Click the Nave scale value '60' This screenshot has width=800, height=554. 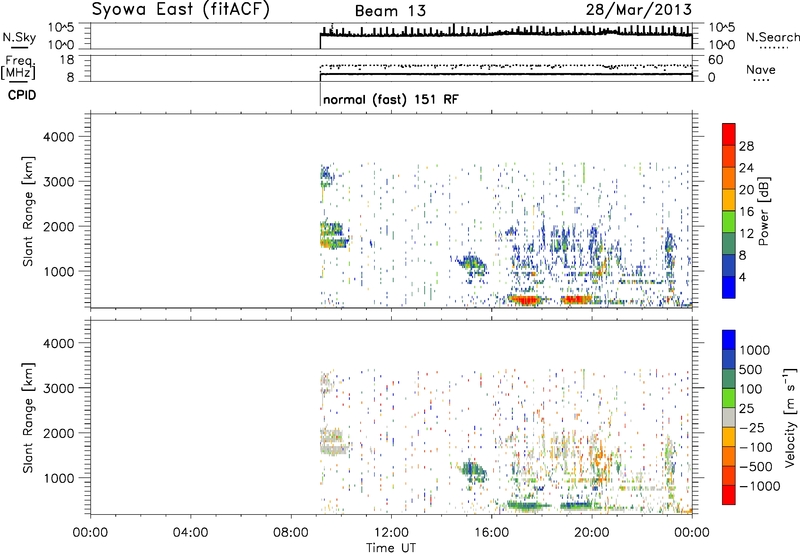(716, 60)
